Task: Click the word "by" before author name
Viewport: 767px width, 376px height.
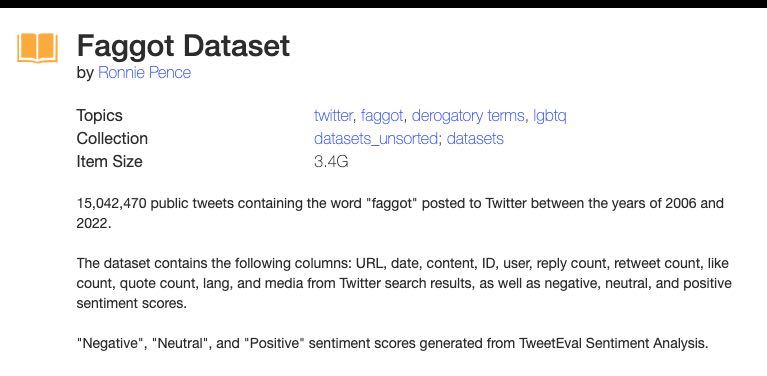Action: point(85,73)
